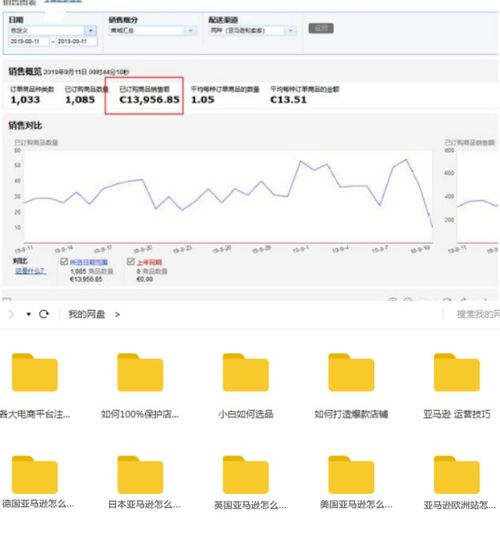
Task: Click the blue selected date range legend link
Action: [89, 262]
